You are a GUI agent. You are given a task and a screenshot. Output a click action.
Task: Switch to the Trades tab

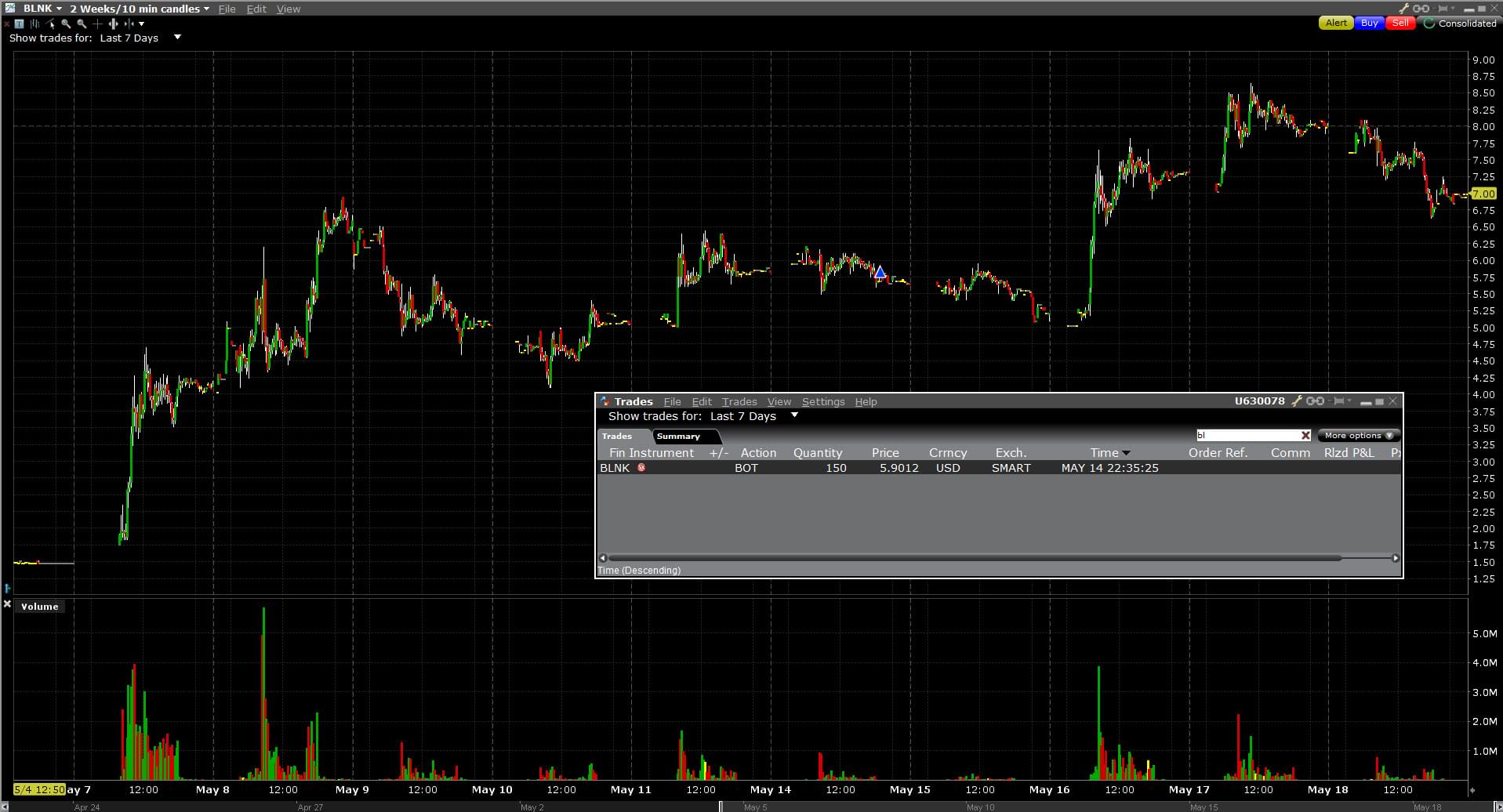tap(622, 437)
